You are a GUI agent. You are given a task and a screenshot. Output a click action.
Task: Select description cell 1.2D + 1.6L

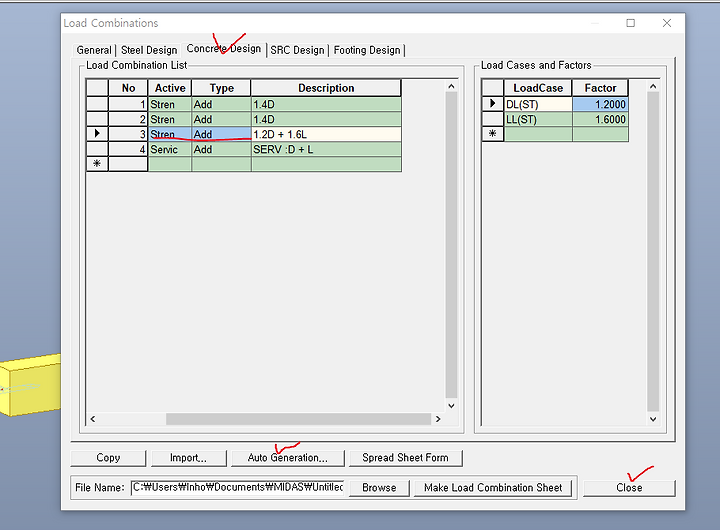[x=326, y=134]
